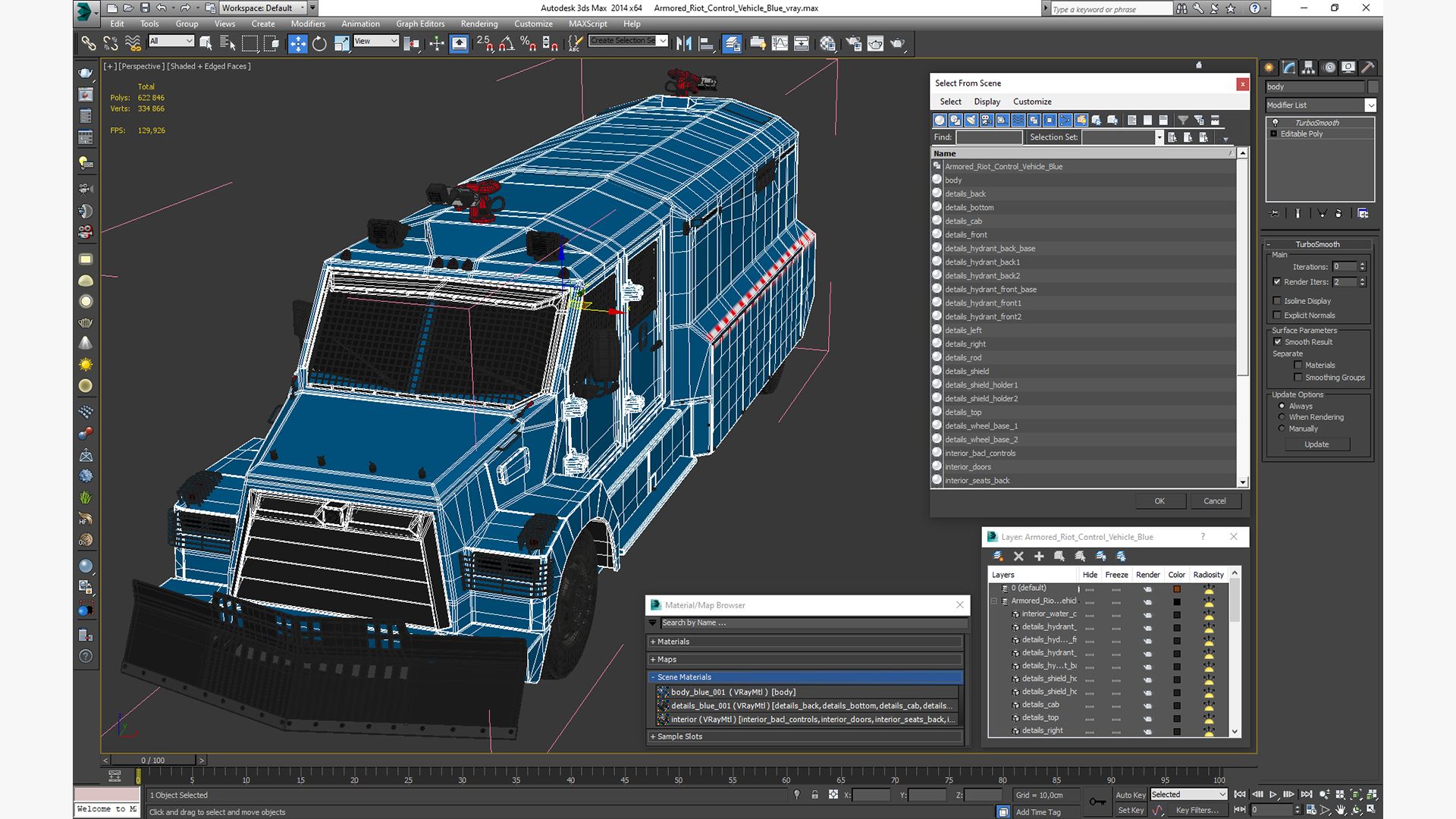Toggle Angle Snap in the main toolbar
Screen dimensions: 1456x819
(x=507, y=44)
